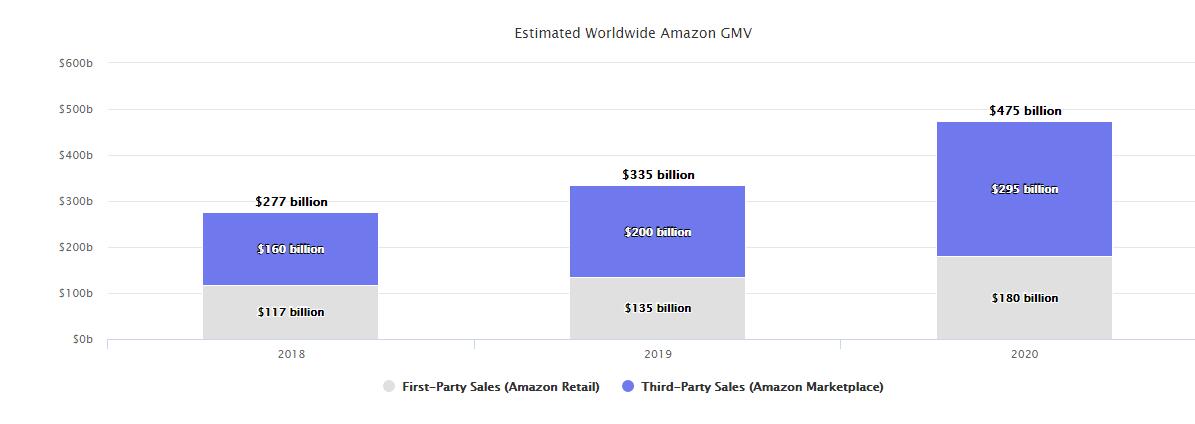This screenshot has width=1195, height=424.
Task: Click the purple Third-Party Sales legend dot
Action: (x=628, y=386)
